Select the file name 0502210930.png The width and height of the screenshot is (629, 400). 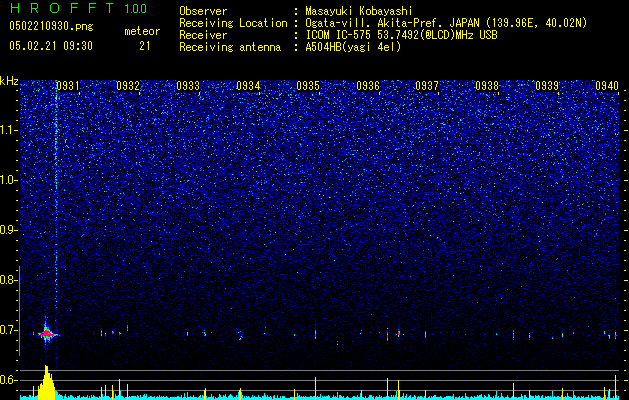pyautogui.click(x=51, y=27)
